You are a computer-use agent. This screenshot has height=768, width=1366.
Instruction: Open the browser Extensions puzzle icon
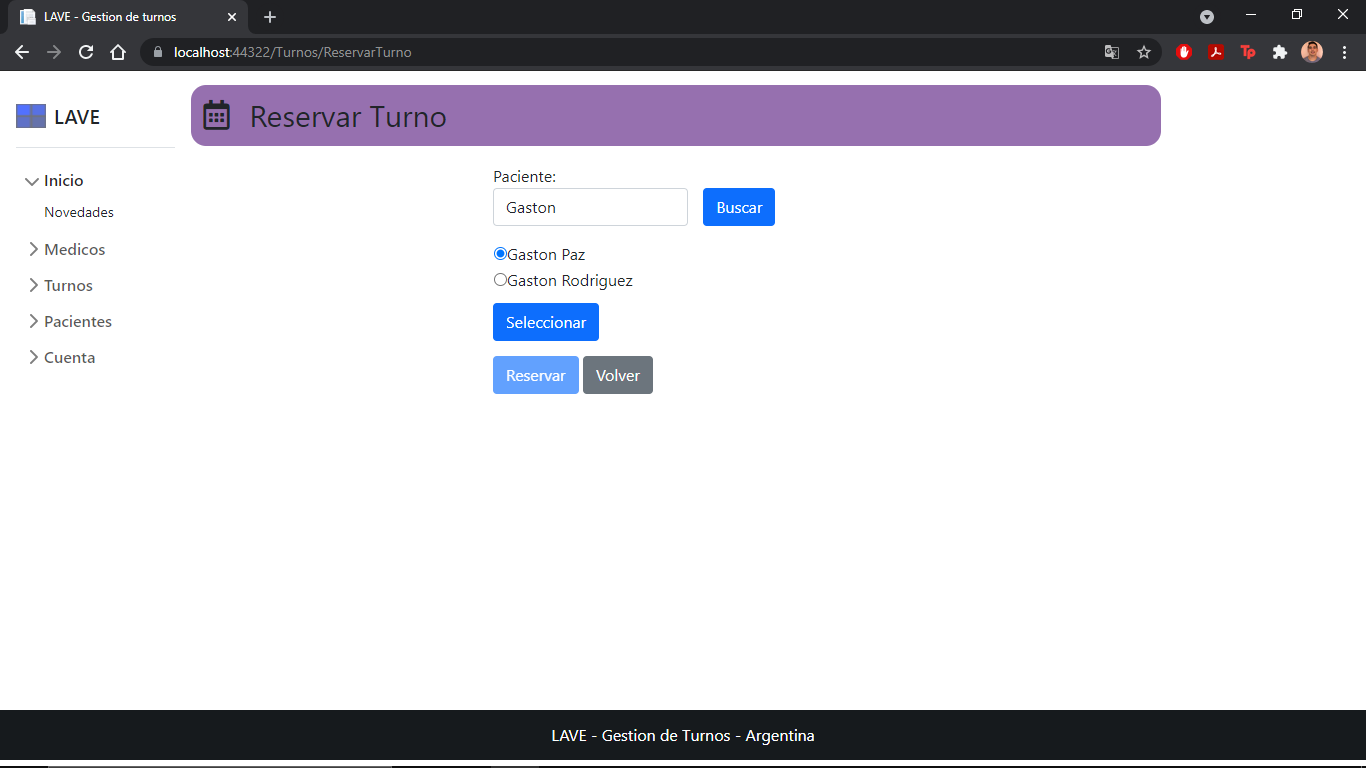tap(1280, 52)
